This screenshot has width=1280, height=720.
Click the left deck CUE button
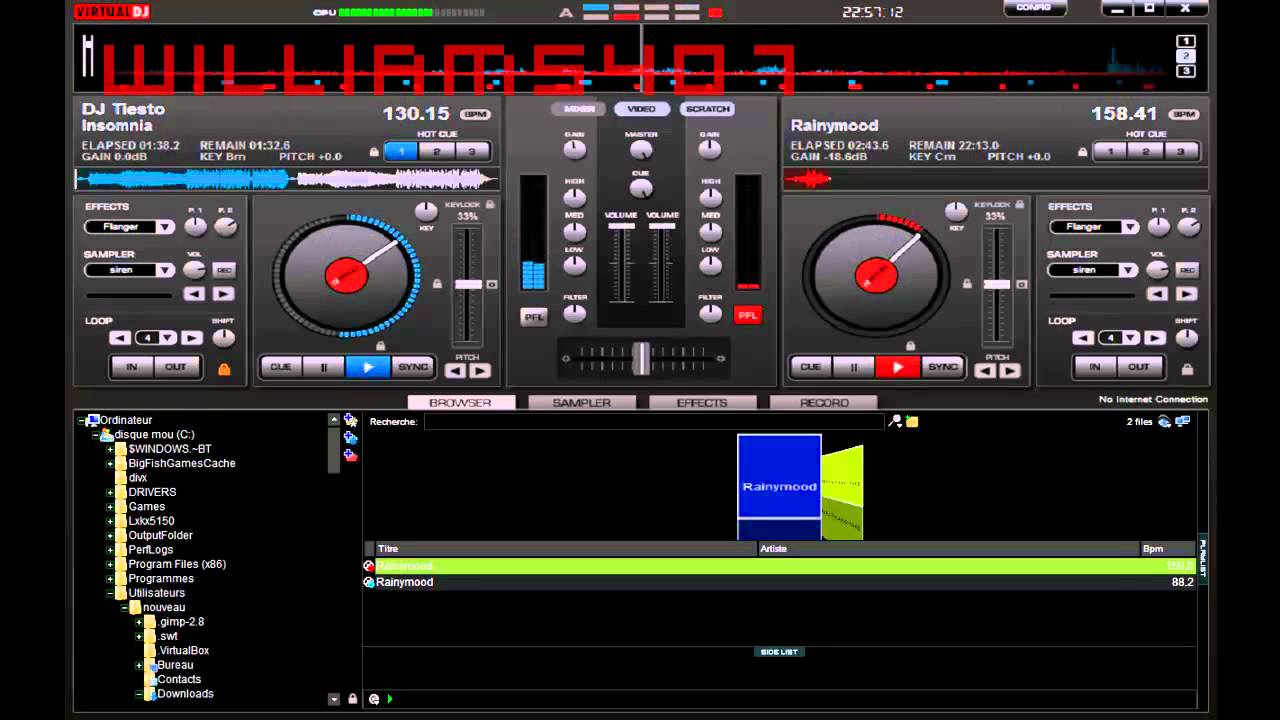[281, 367]
